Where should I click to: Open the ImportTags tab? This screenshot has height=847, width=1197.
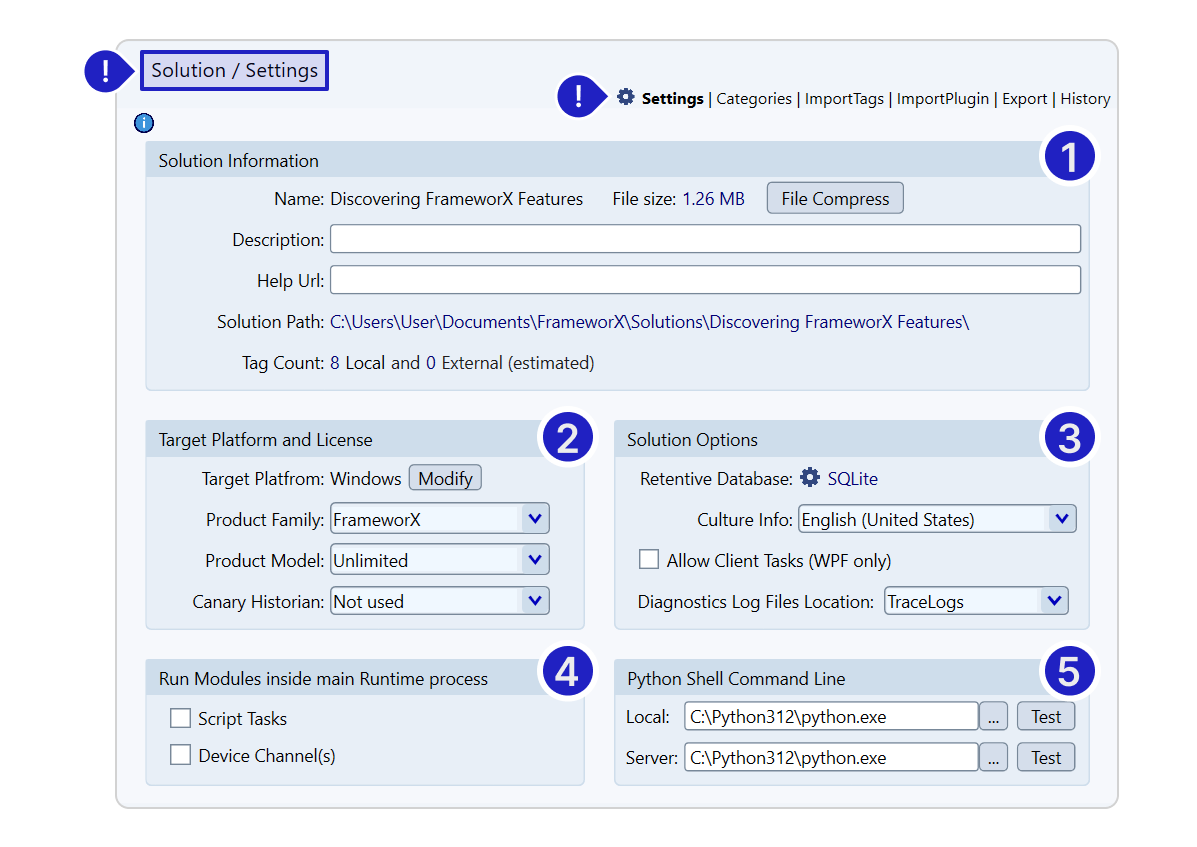point(844,99)
